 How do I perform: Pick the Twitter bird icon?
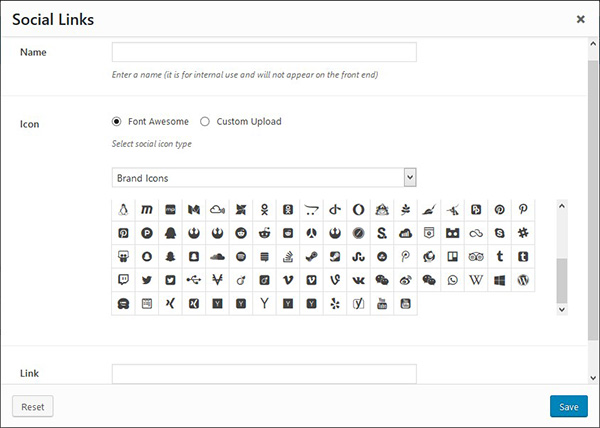pos(147,280)
